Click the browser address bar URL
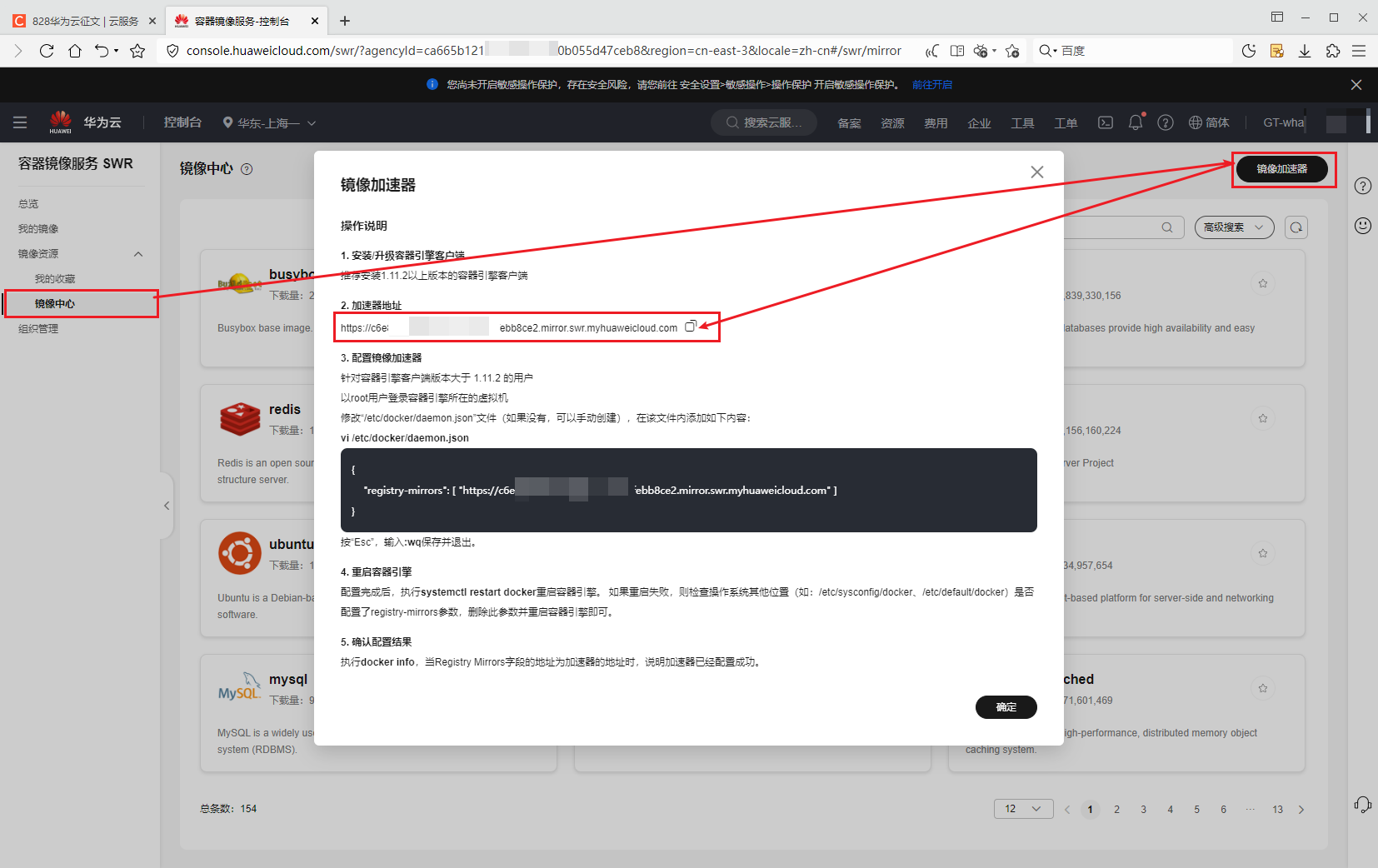 pos(543,51)
